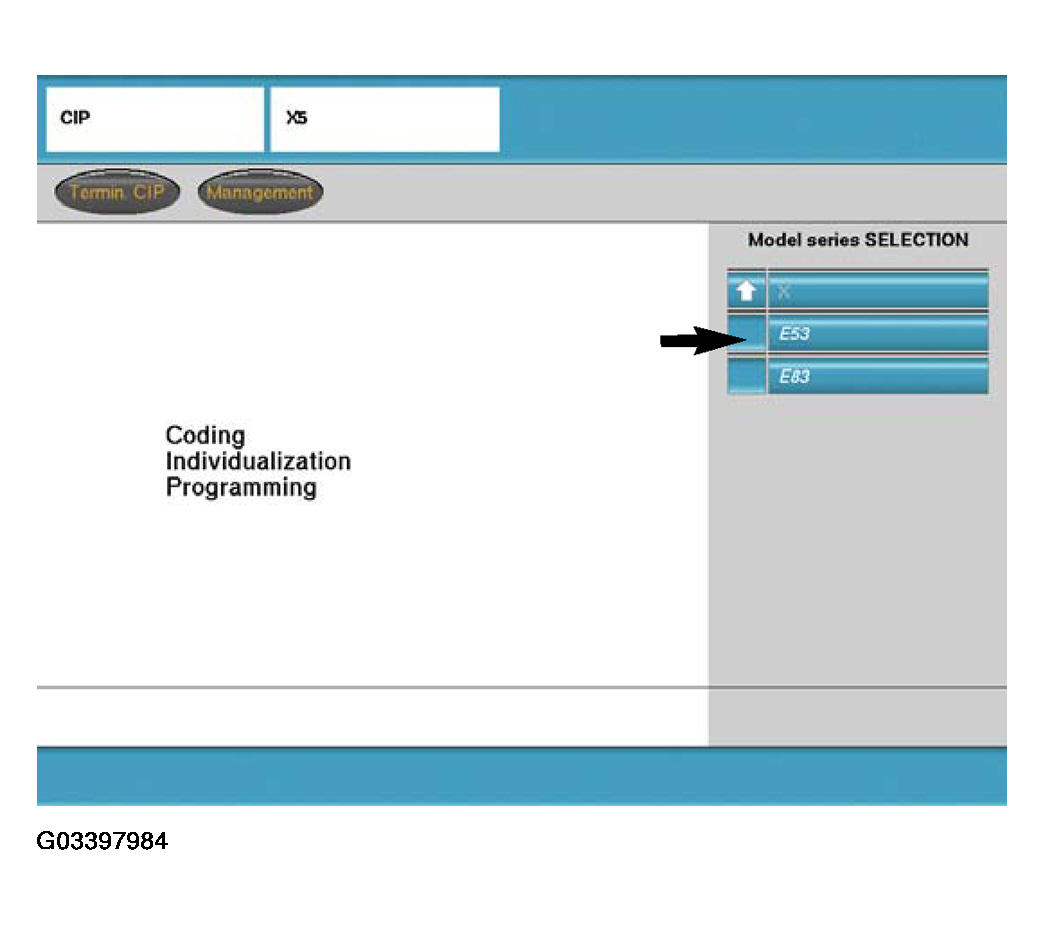Click the CIP header field
This screenshot has height=925, width=1045.
(x=154, y=119)
